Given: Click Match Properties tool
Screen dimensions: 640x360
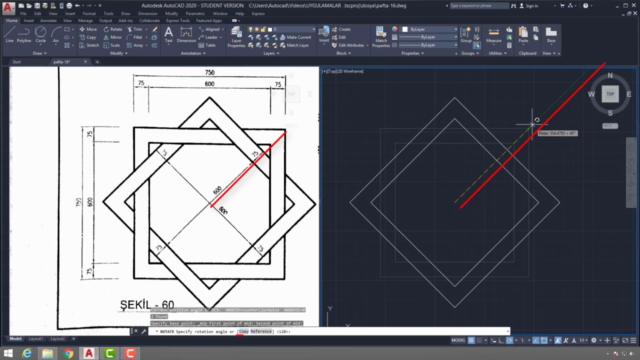Looking at the screenshot, I should [381, 37].
